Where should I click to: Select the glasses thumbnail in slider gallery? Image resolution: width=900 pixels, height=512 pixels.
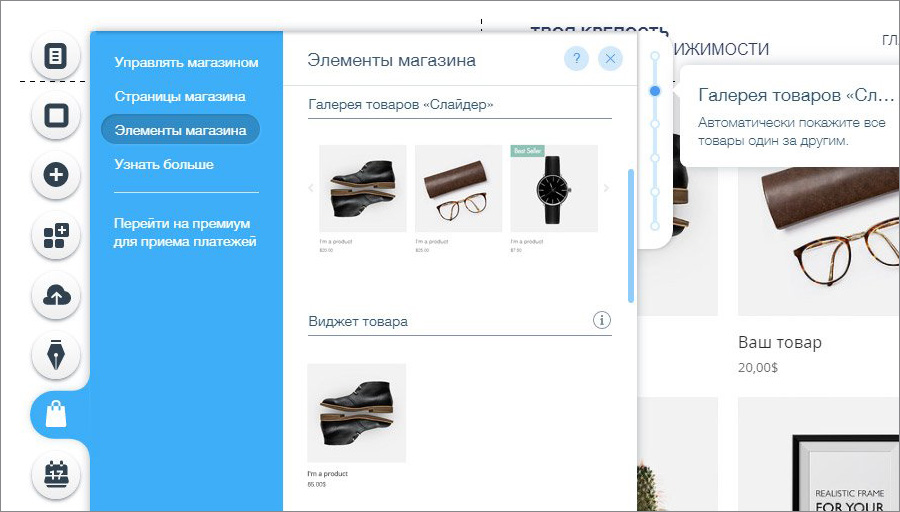(459, 188)
